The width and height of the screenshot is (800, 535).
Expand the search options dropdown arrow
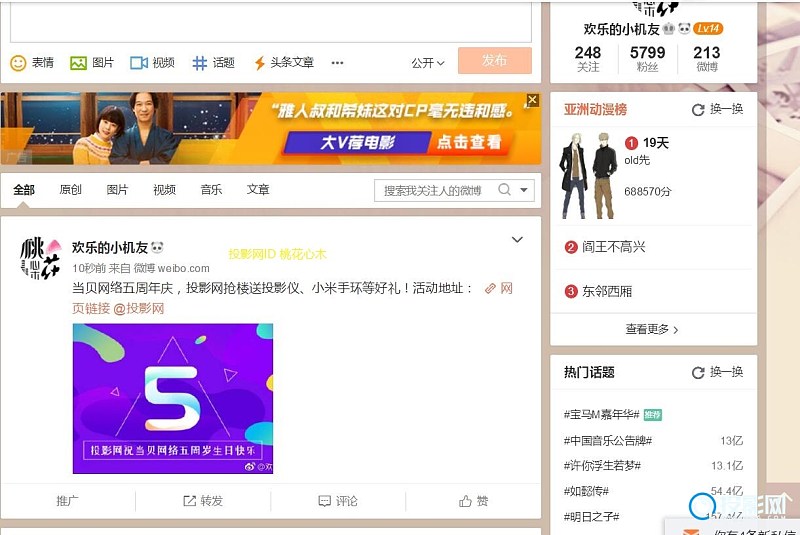click(523, 190)
